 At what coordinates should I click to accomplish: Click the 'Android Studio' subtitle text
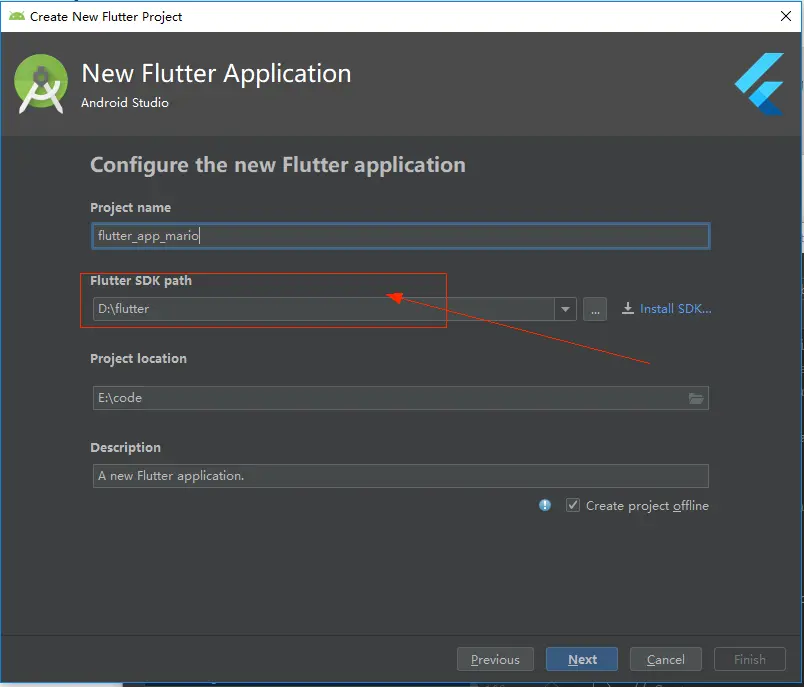pyautogui.click(x=125, y=103)
